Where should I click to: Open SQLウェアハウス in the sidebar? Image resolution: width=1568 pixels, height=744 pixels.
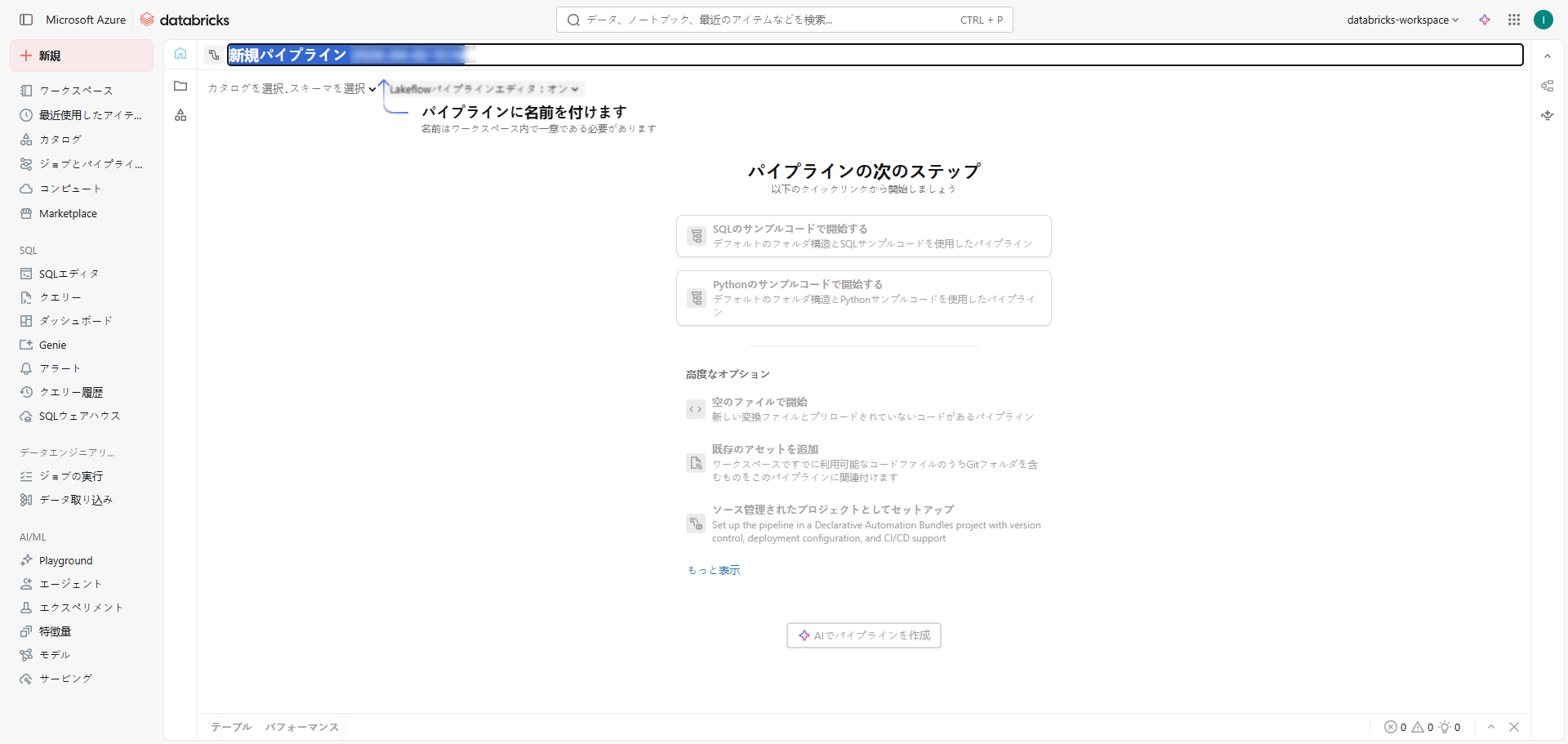(x=79, y=417)
